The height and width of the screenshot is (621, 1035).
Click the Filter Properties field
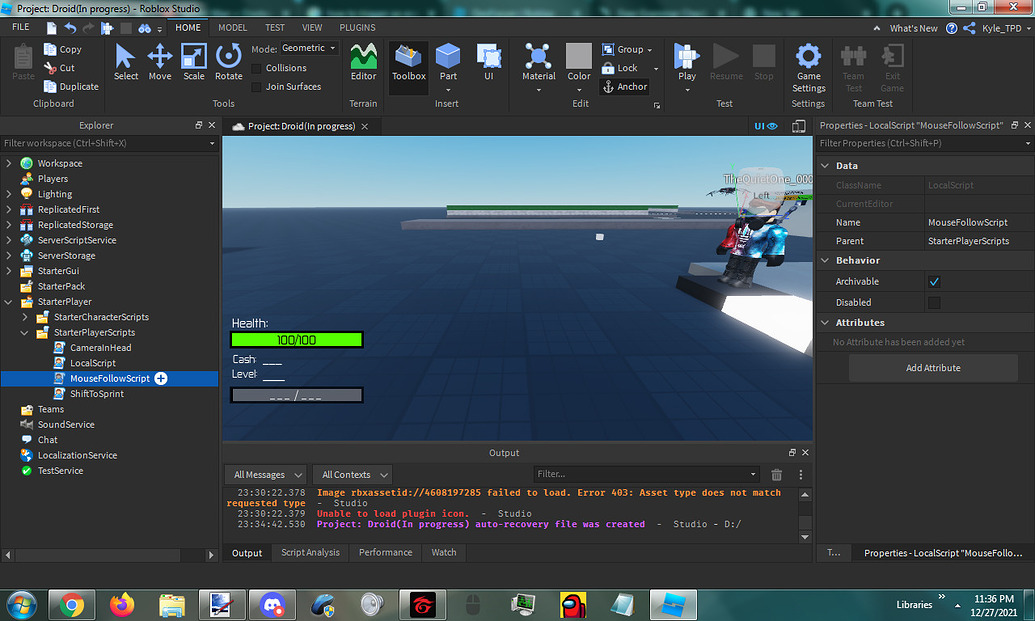tap(924, 143)
